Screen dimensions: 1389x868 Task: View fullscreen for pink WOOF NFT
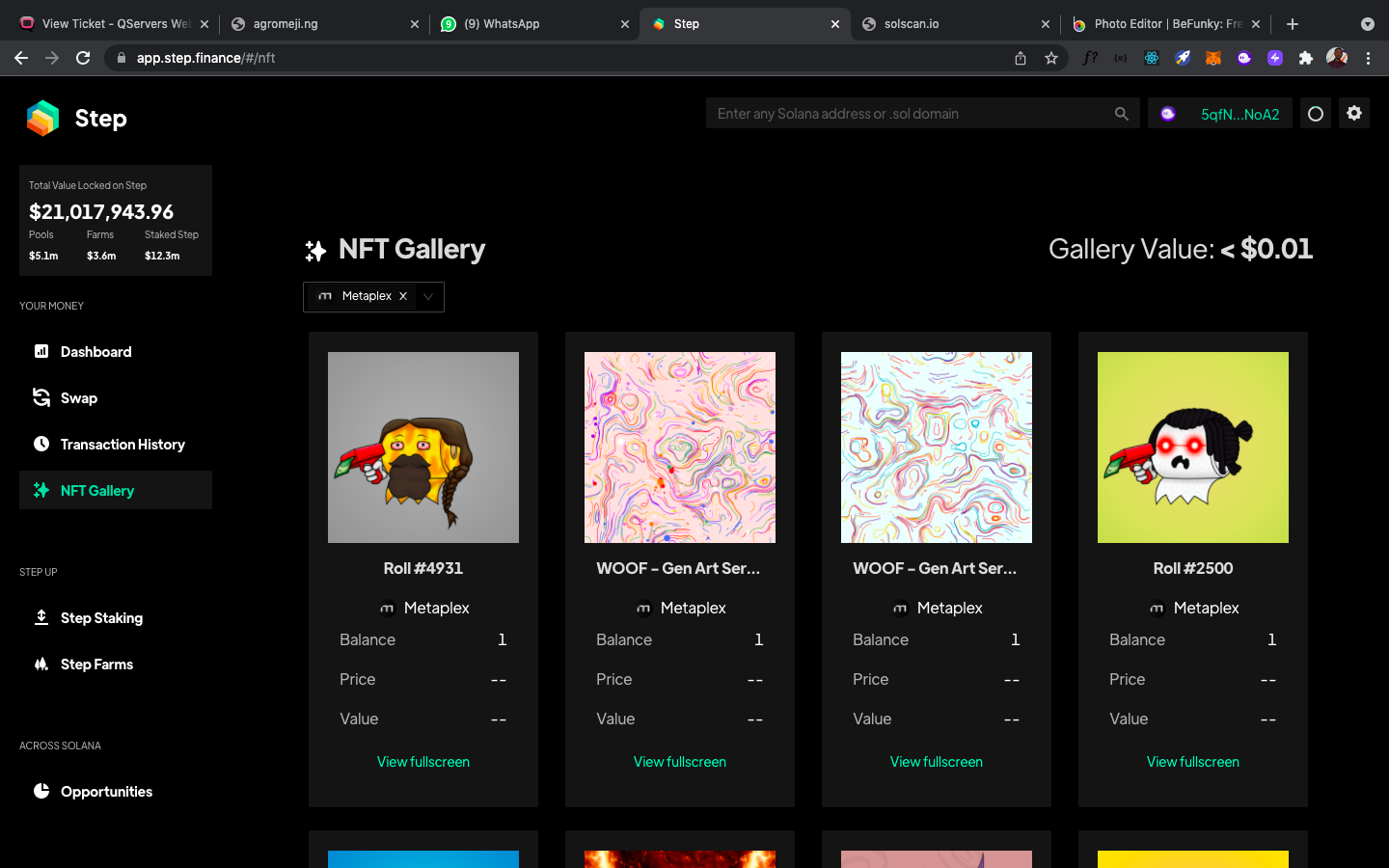pos(680,762)
